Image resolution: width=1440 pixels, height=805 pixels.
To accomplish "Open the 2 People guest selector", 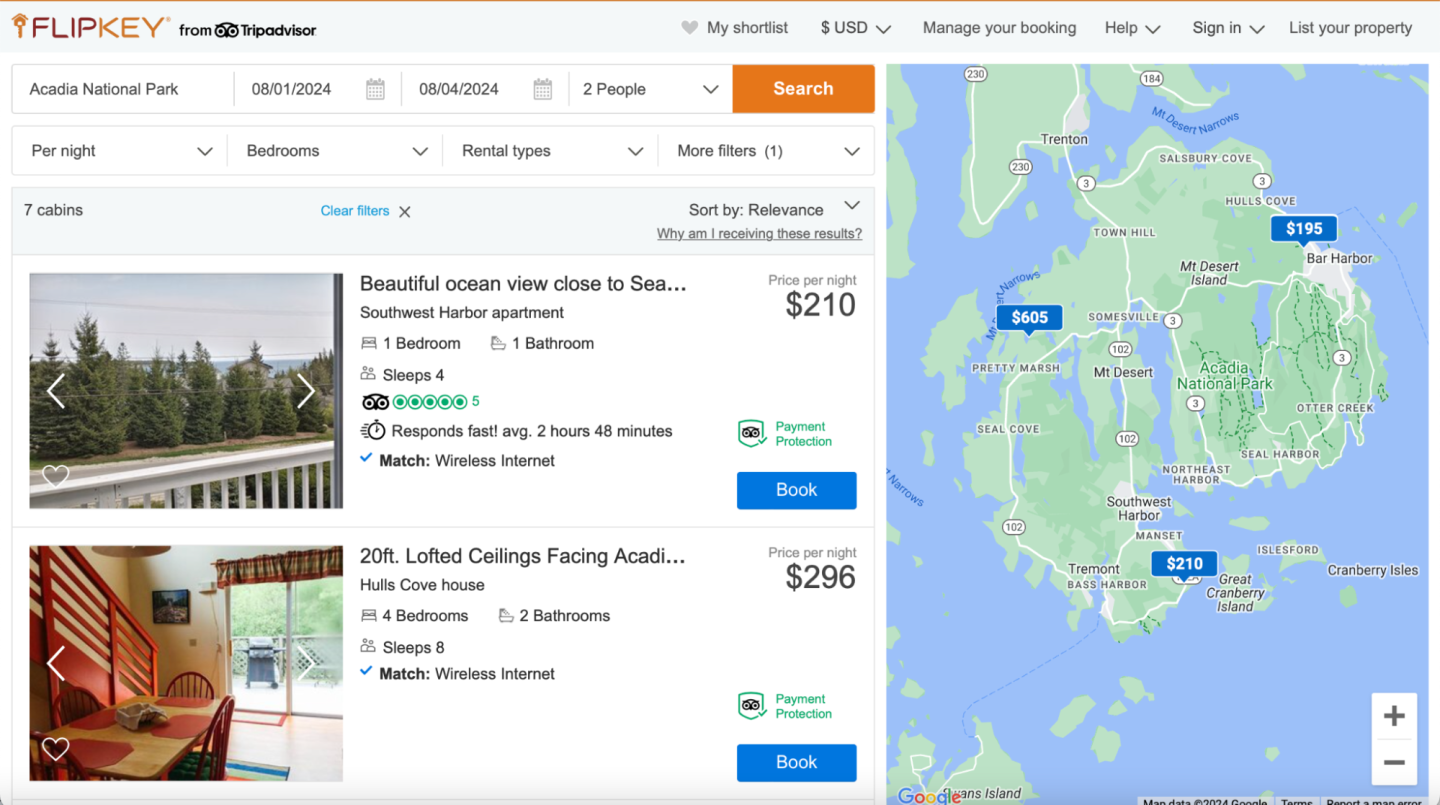I will click(650, 89).
